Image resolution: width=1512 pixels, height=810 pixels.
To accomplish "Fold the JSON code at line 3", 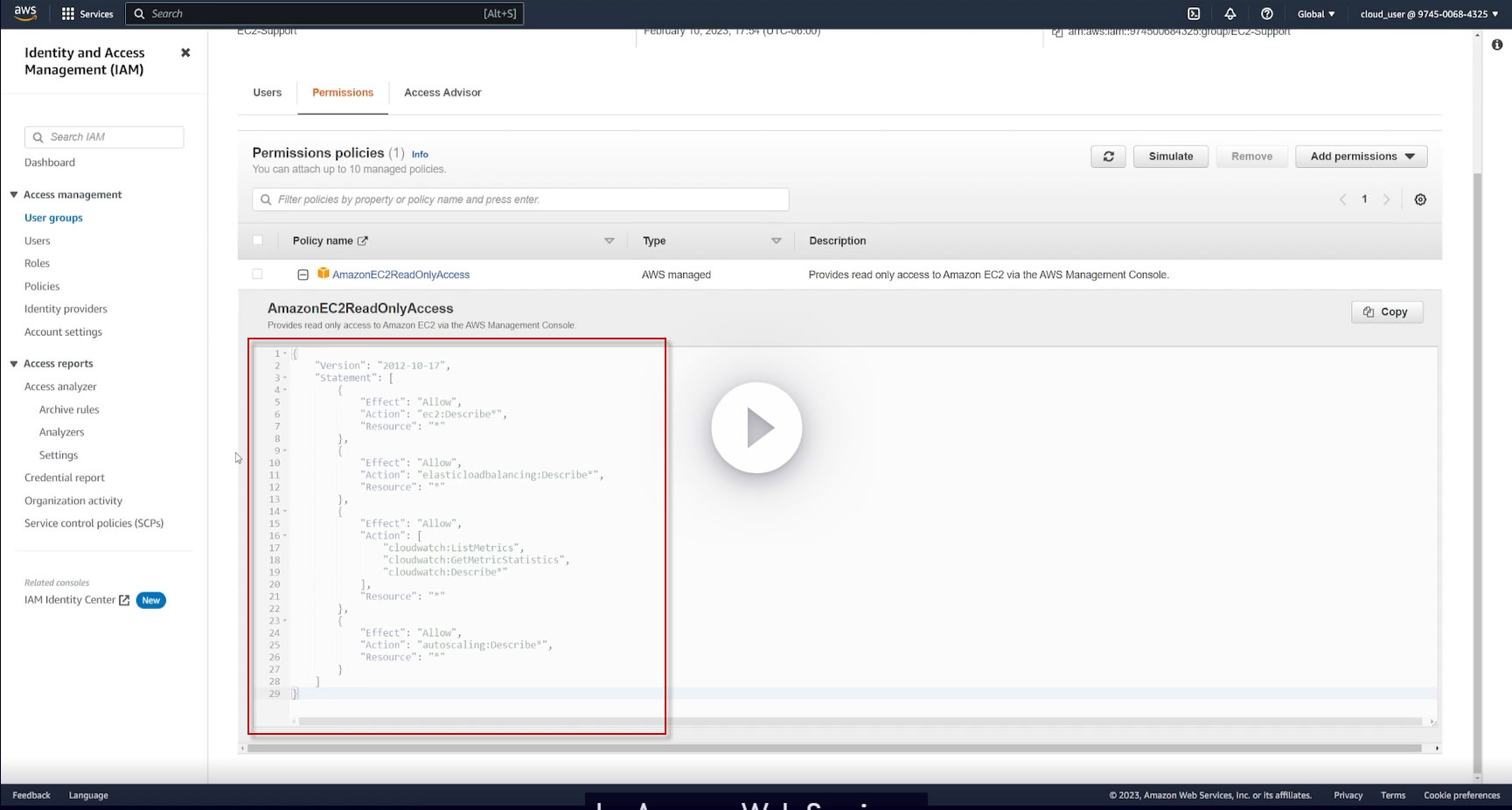I will tap(285, 378).
